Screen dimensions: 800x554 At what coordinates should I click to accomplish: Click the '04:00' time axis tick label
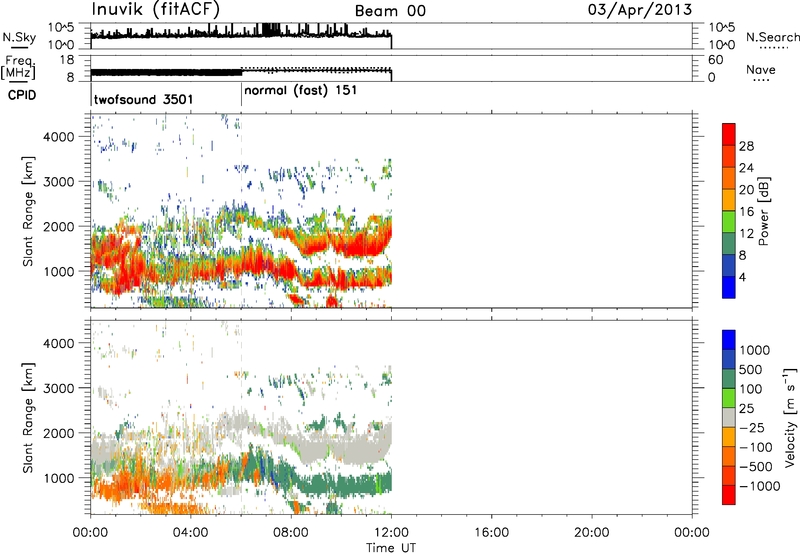coord(191,533)
